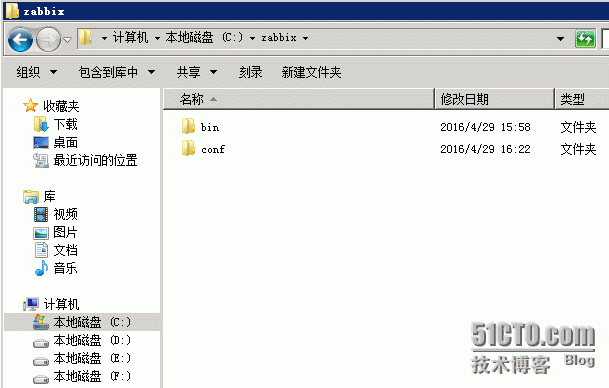Click 文件夹 type cell in the conf row
The height and width of the screenshot is (388, 609).
coord(578,149)
